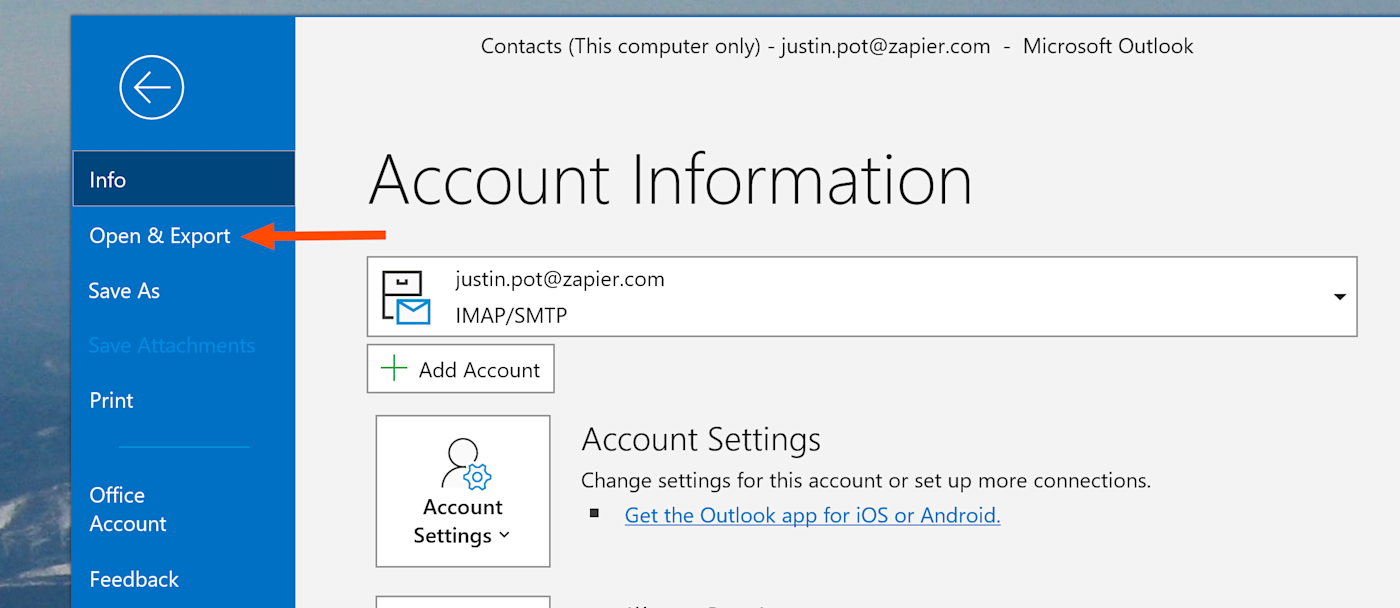Click the green plus icon on Add Account
Viewport: 1400px width, 608px height.
click(x=394, y=369)
